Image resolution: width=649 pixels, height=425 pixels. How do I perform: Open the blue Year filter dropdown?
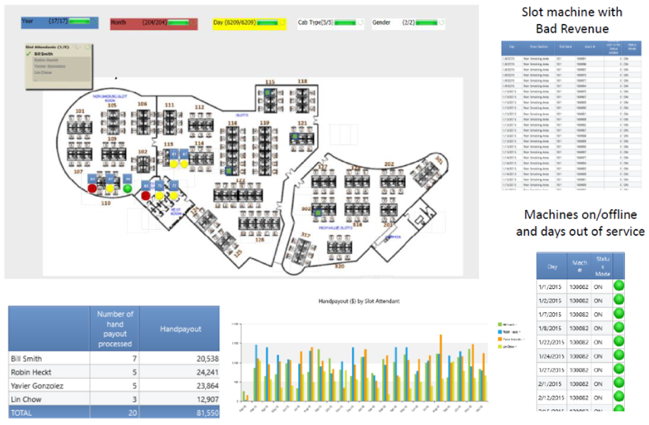(60, 22)
